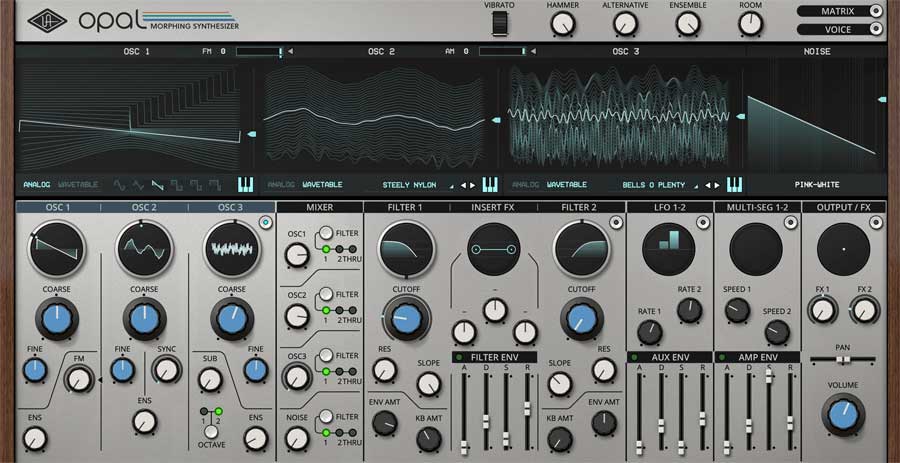Click the OSC 3 morph position marker
Screen dimensions: 900x463
tap(740, 116)
